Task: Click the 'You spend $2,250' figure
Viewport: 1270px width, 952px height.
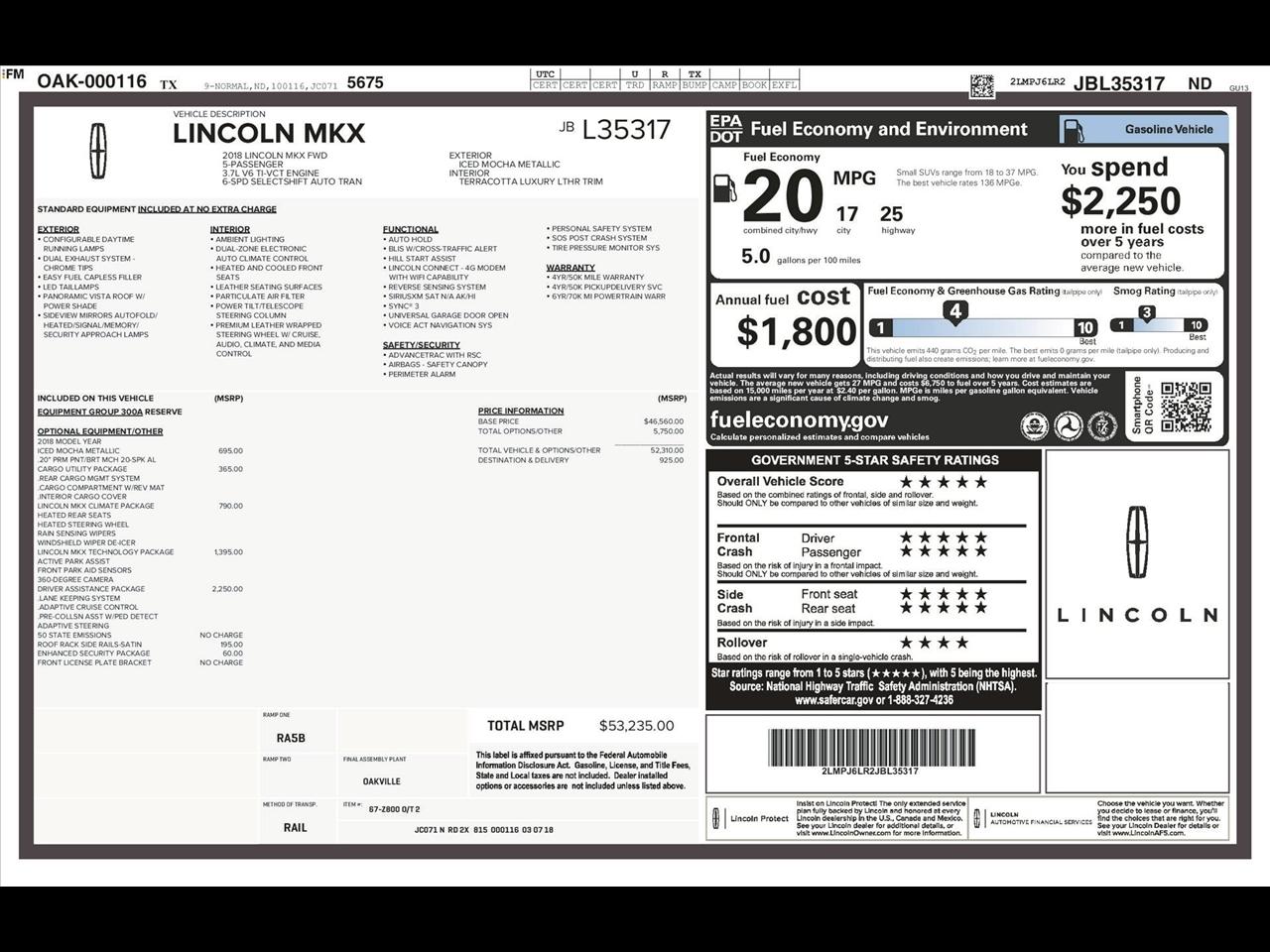Action: pyautogui.click(x=1121, y=201)
